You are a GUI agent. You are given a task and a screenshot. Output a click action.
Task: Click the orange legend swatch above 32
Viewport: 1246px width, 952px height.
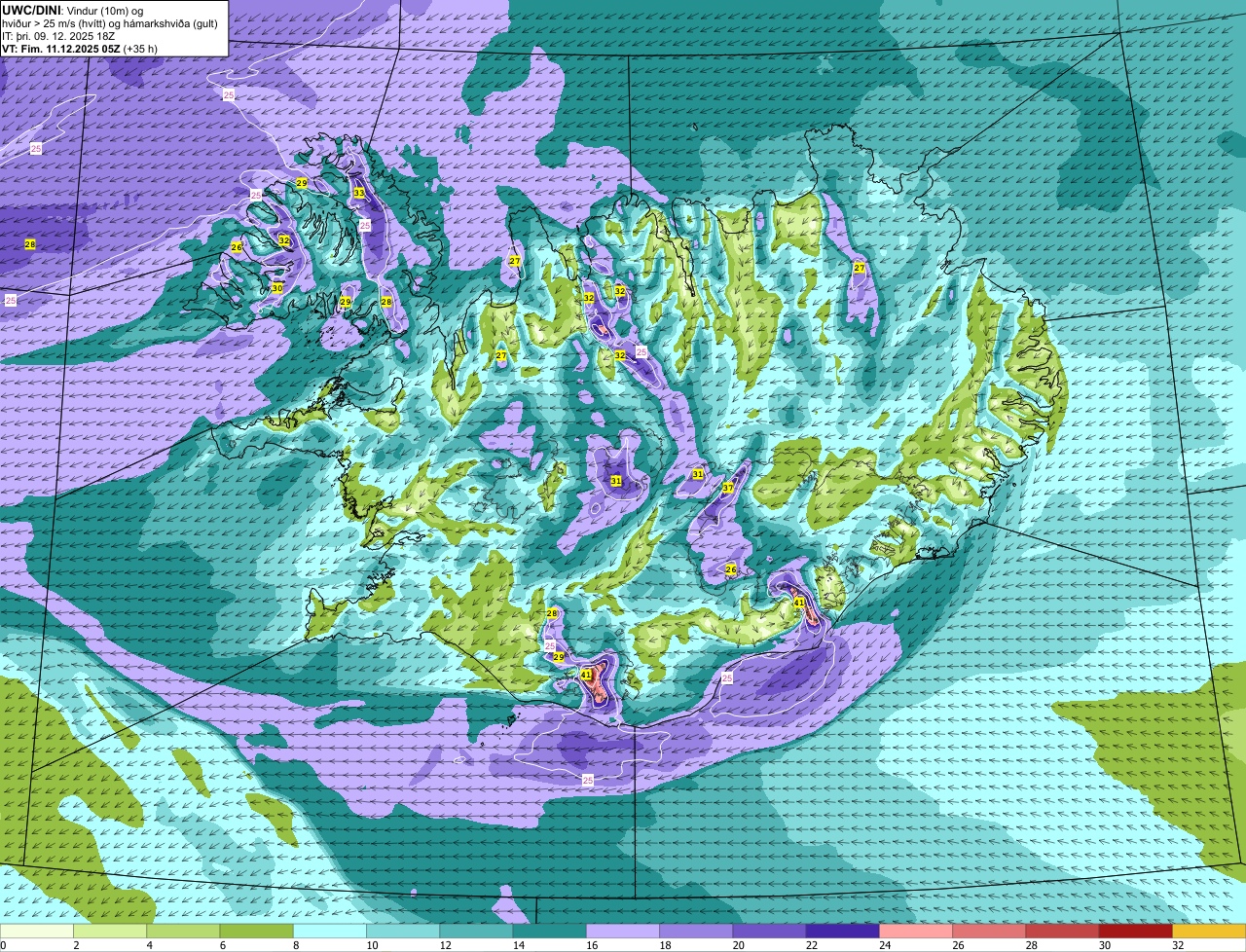[1209, 931]
